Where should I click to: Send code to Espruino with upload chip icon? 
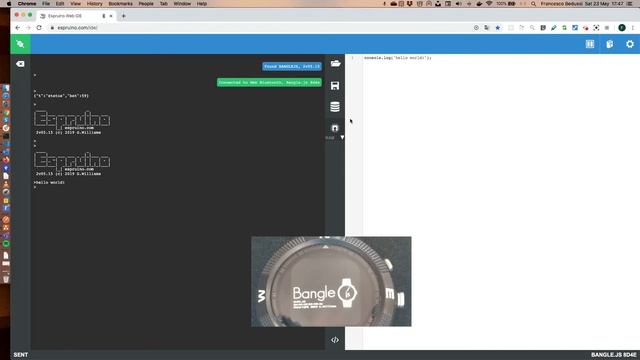[x=335, y=128]
